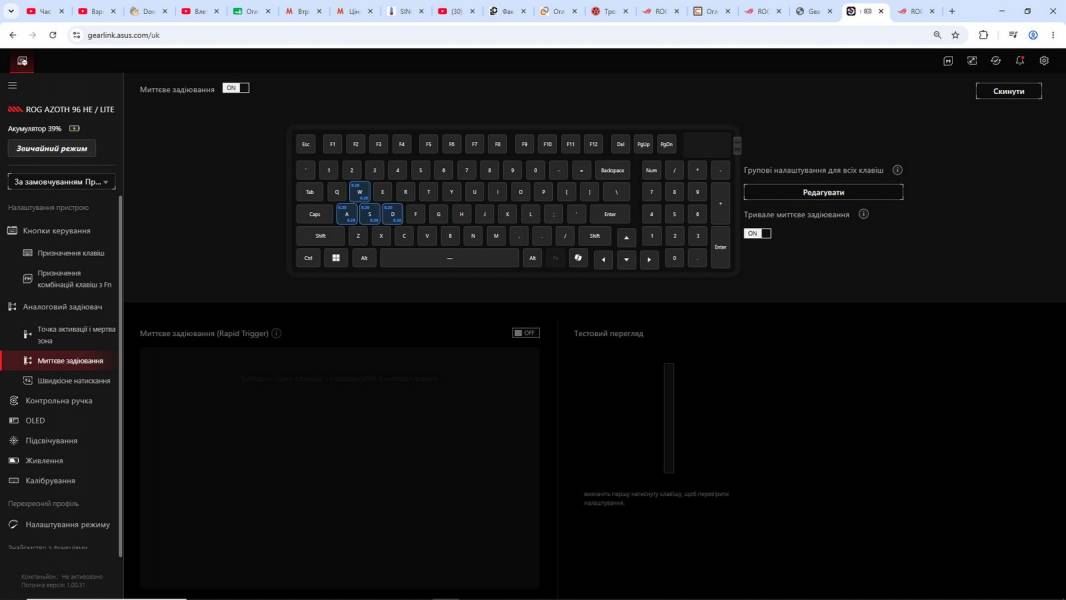Collapse the Аналоговий задіювач section
This screenshot has width=1066, height=600.
62,306
